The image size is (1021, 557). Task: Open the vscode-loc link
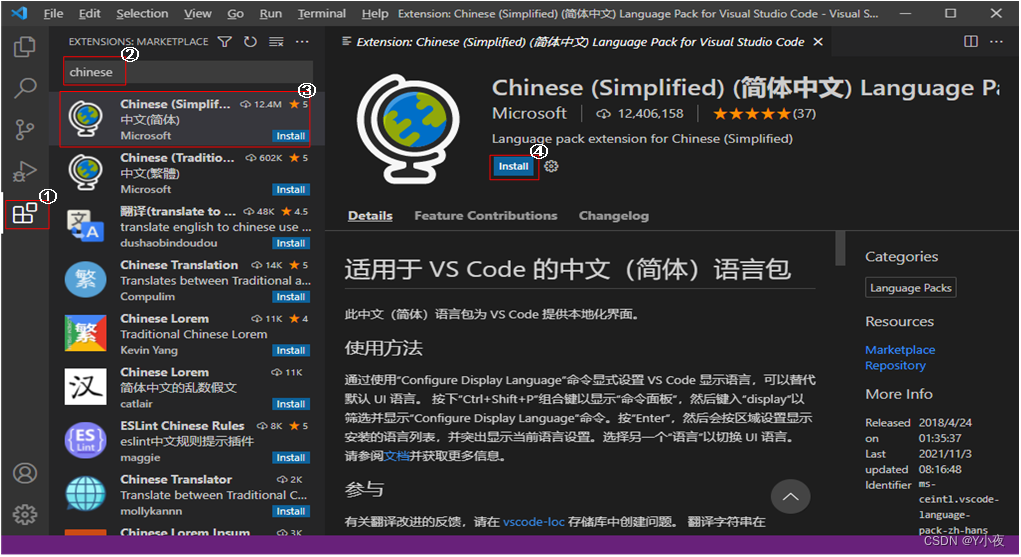pyautogui.click(x=533, y=522)
